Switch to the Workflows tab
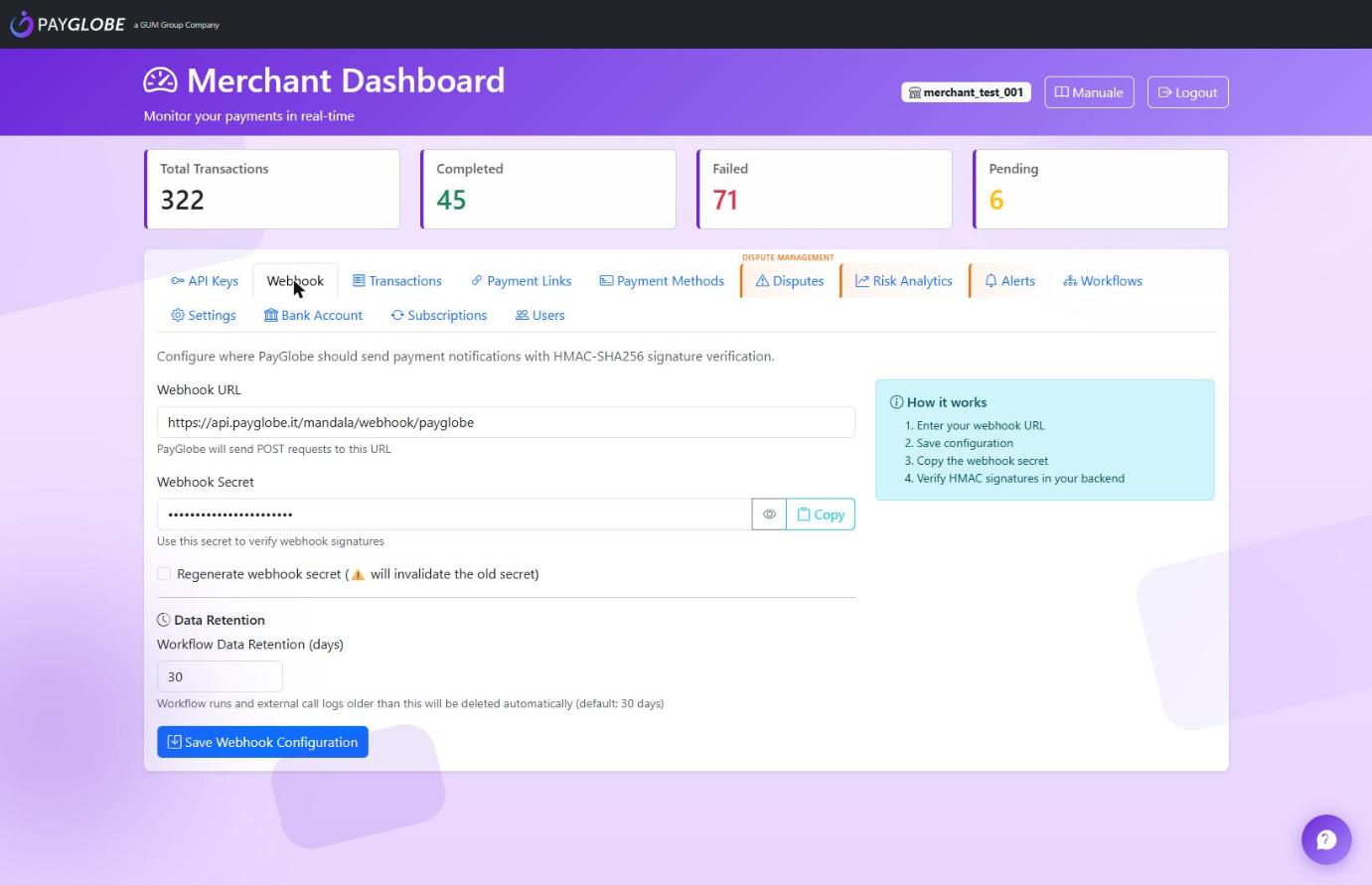 1103,281
